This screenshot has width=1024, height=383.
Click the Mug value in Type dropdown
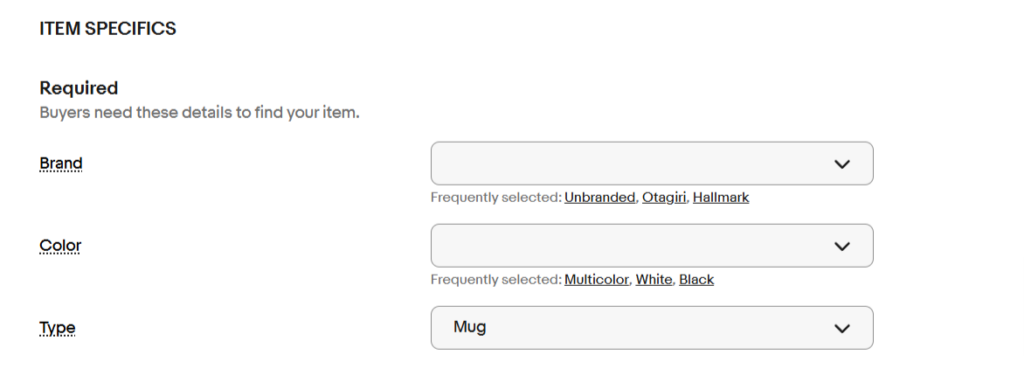[470, 327]
